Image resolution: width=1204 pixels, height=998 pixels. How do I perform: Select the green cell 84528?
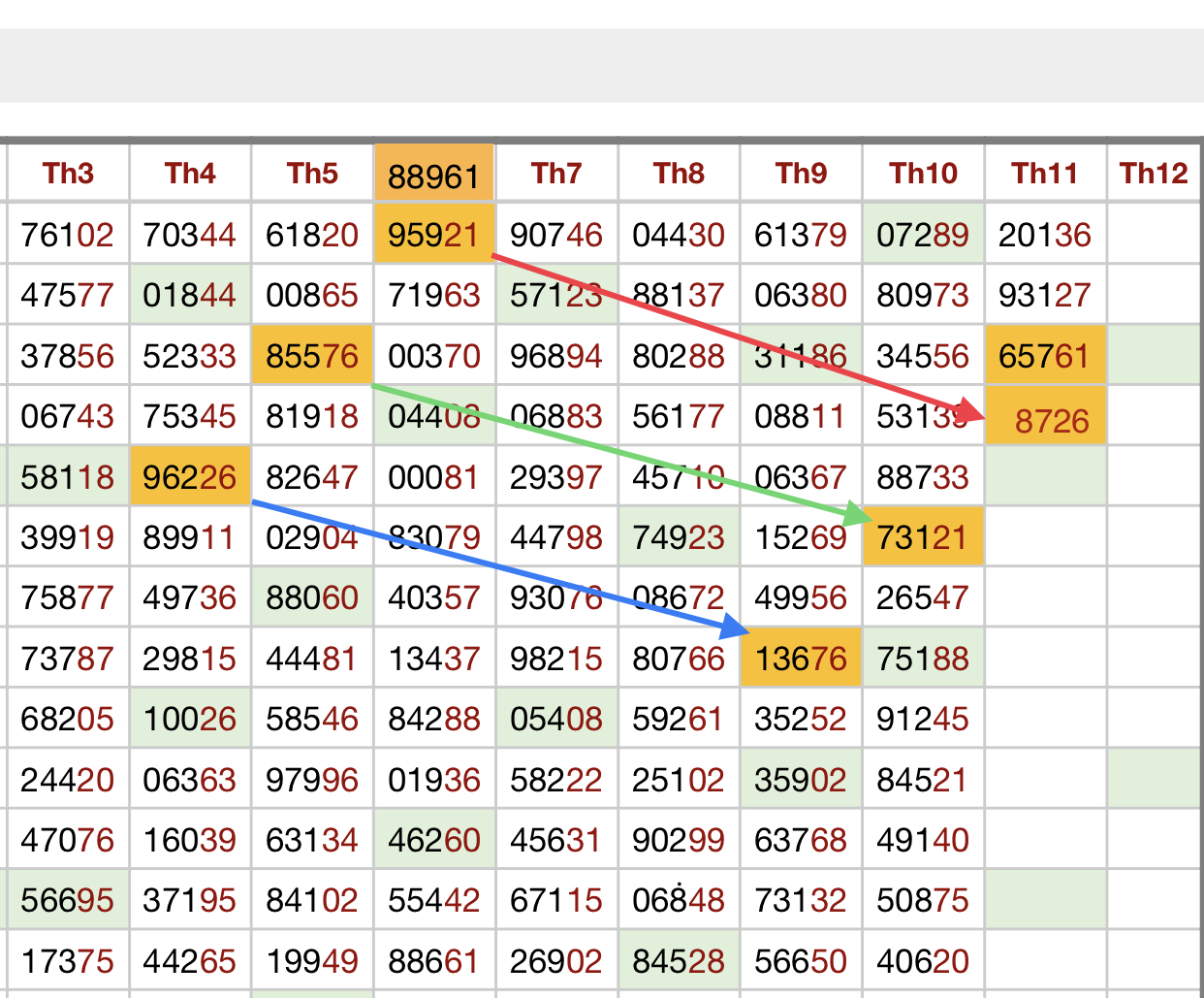[679, 961]
